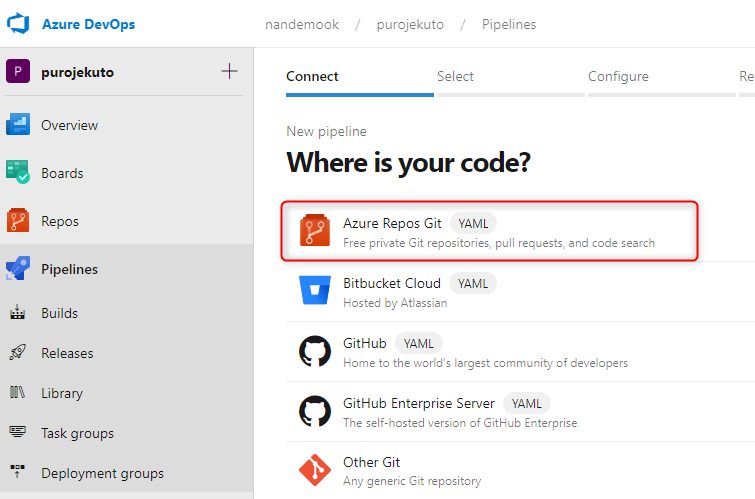Viewport: 755px width, 499px height.
Task: Click YAML badge beside GitHub Enterprise Server
Action: coord(527,403)
